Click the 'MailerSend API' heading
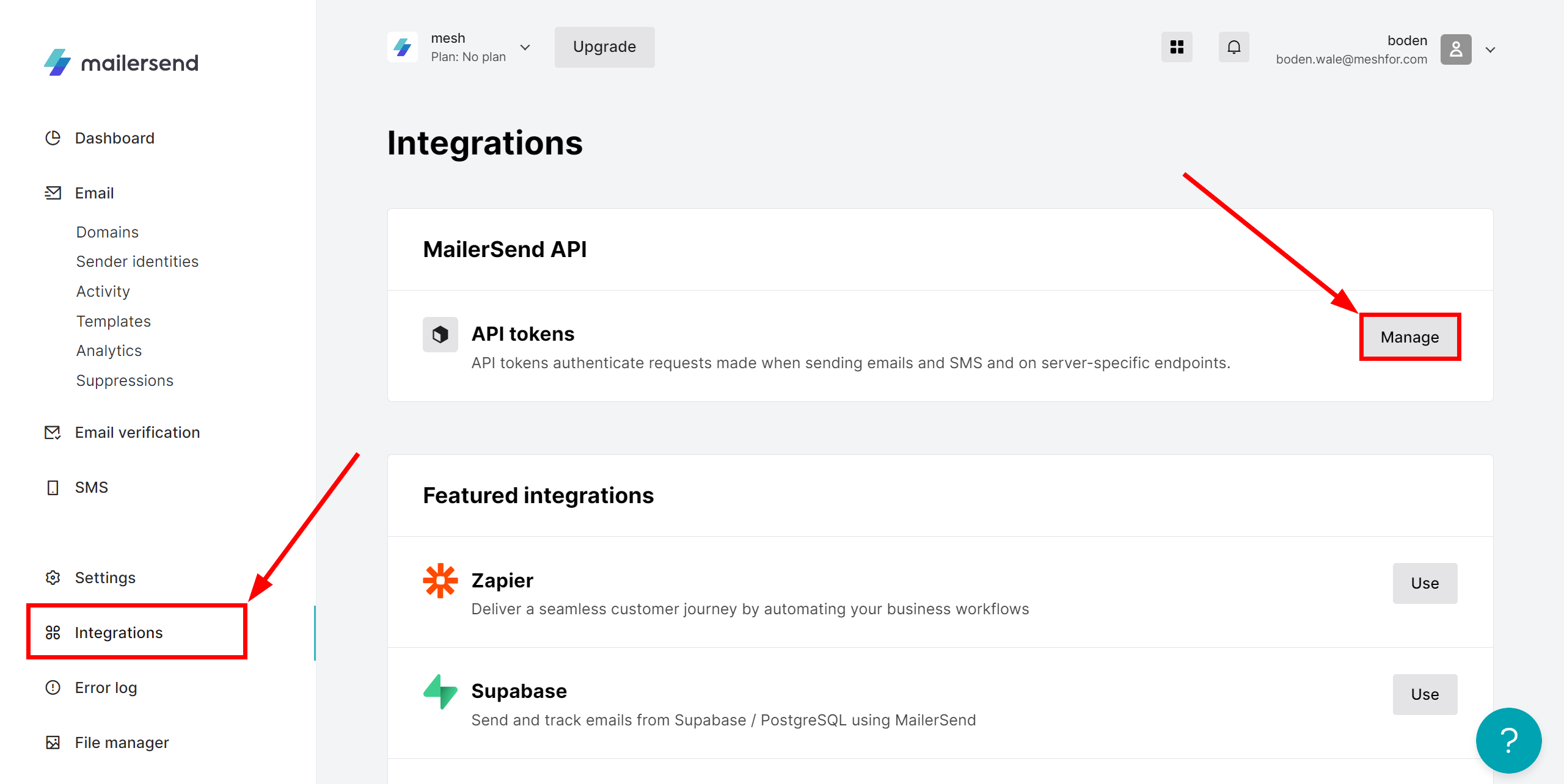This screenshot has width=1564, height=784. point(505,249)
